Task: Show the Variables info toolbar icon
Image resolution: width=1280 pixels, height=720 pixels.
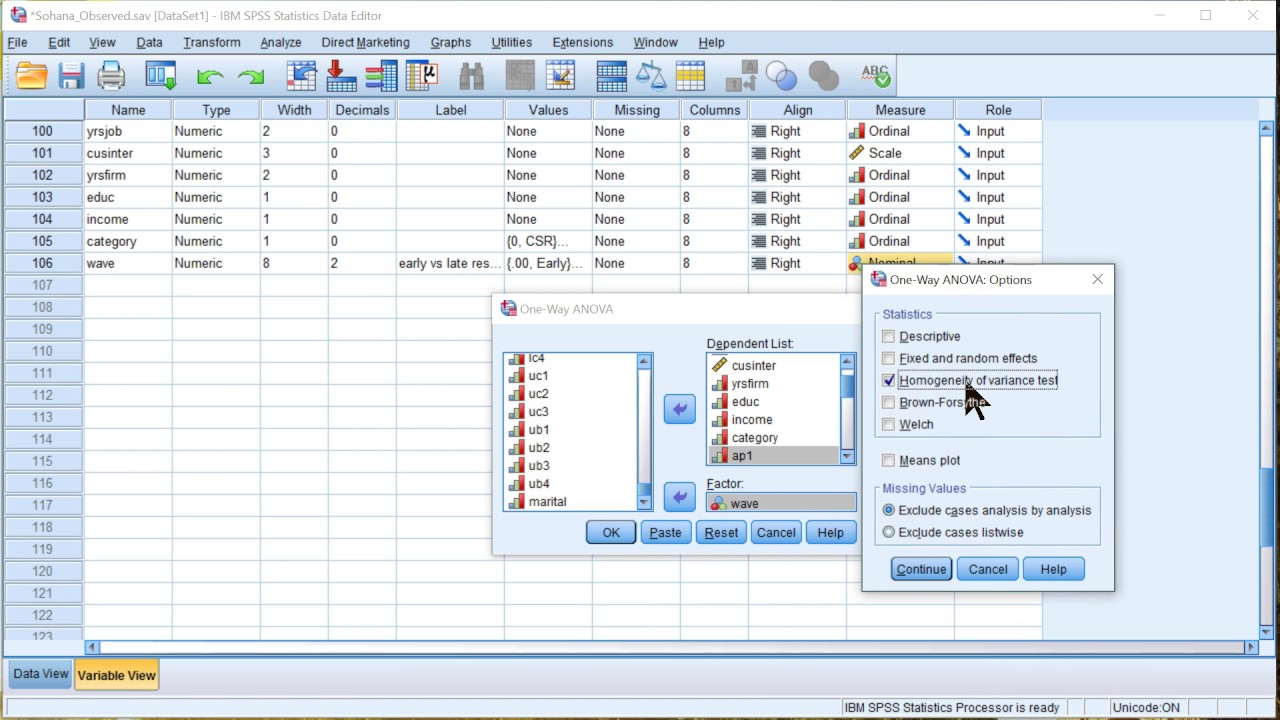Action: click(x=382, y=76)
